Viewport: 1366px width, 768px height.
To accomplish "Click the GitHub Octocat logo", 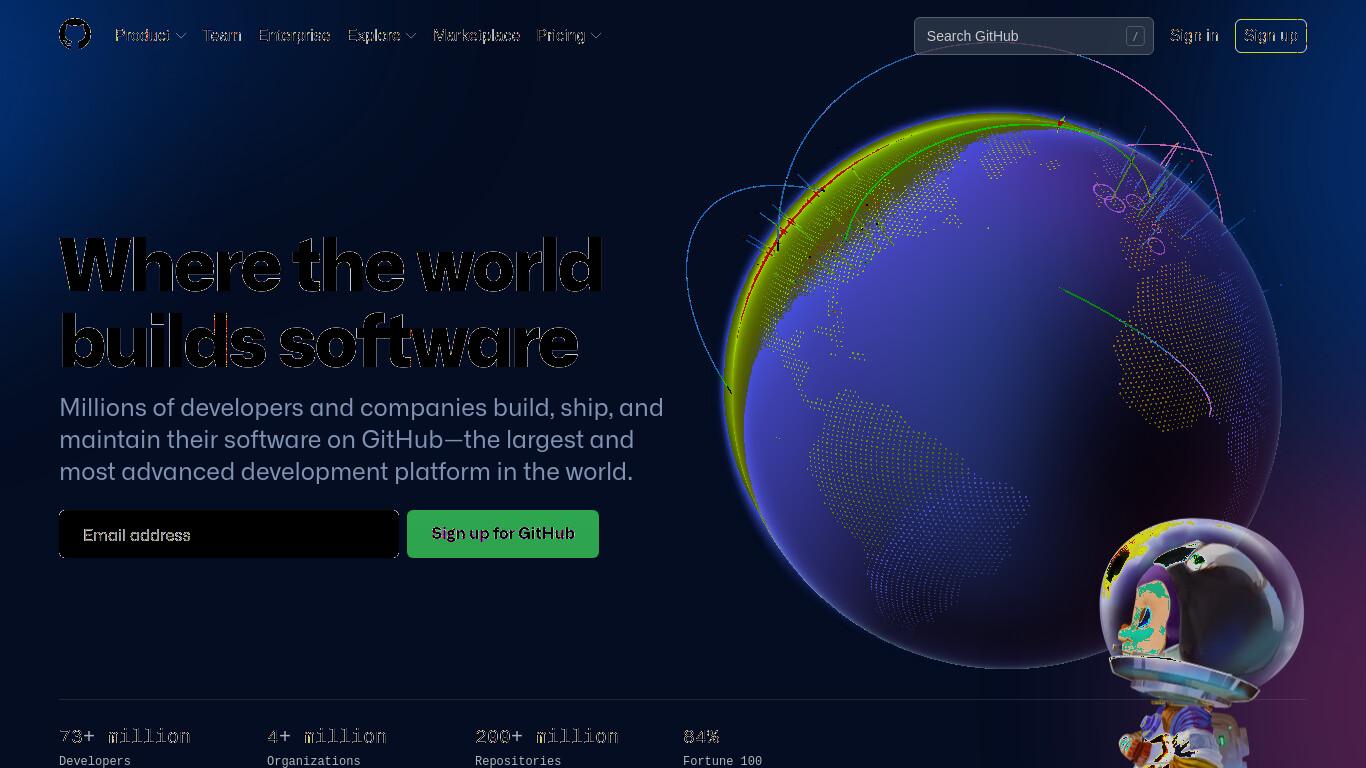I will 75,35.
